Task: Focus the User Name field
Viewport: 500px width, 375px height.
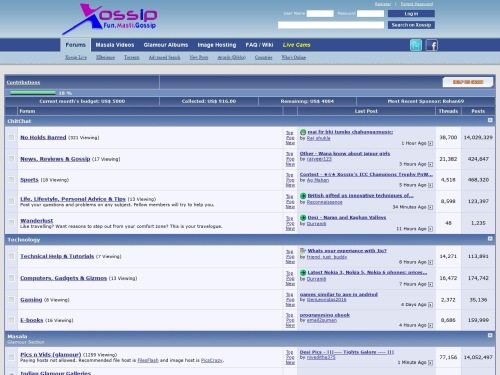Action: click(x=320, y=14)
